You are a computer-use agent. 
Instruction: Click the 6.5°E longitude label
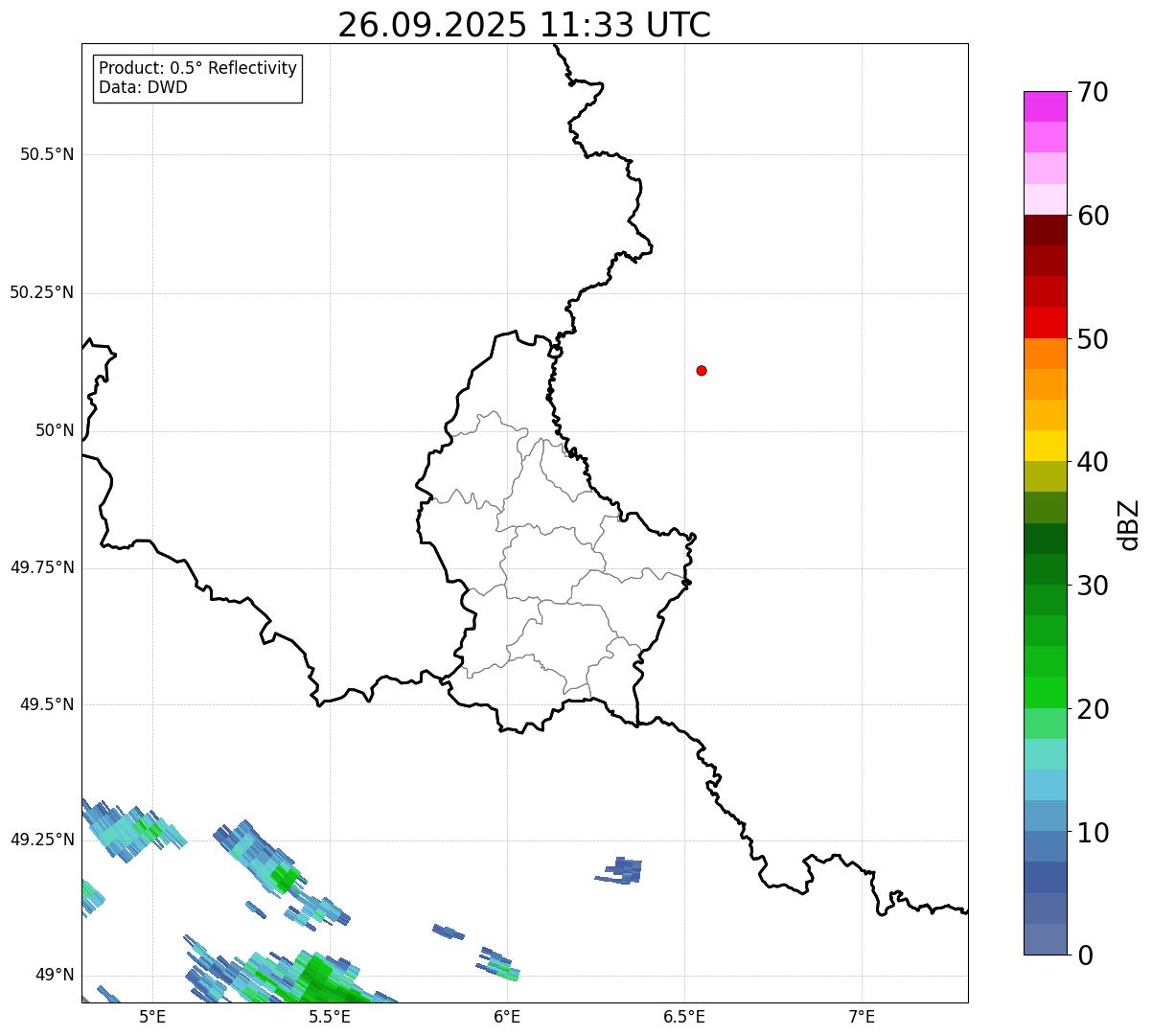[684, 1016]
